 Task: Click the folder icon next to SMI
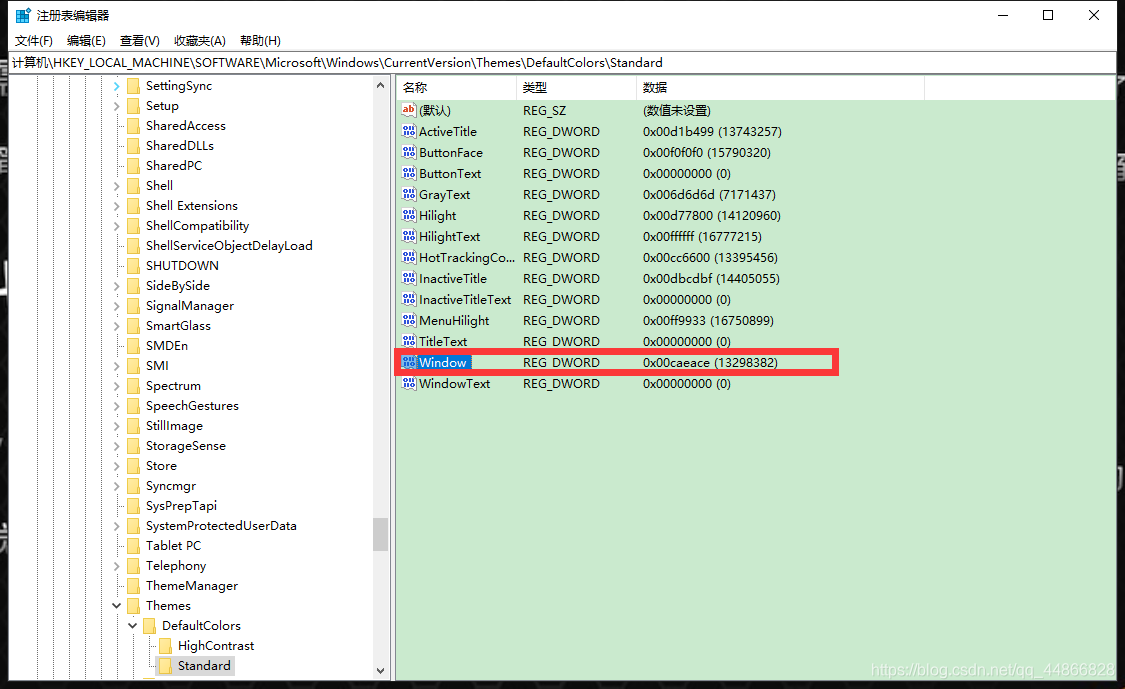(133, 366)
